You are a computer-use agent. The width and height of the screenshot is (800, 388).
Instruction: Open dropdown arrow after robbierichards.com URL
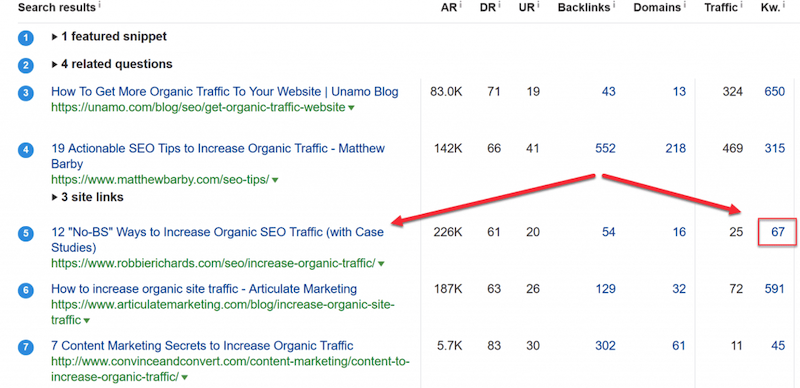(x=381, y=264)
